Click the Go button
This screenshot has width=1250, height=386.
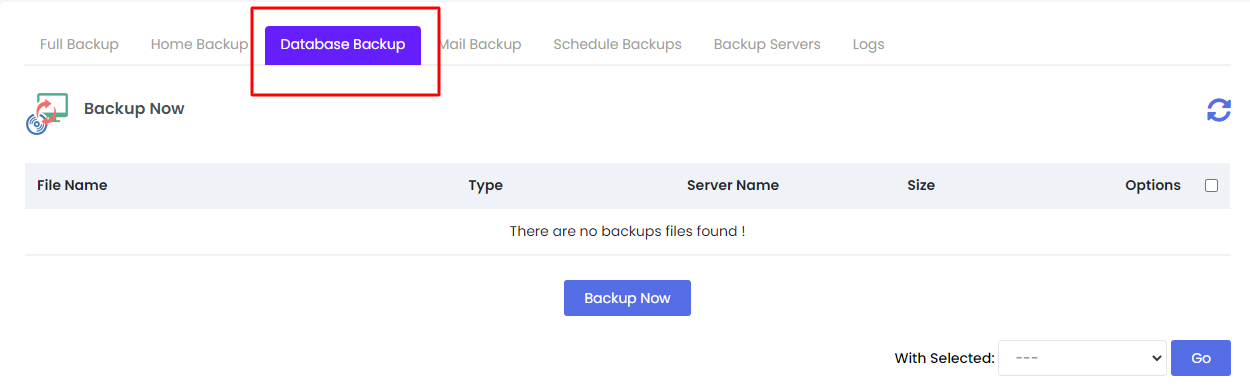pyautogui.click(x=1201, y=358)
